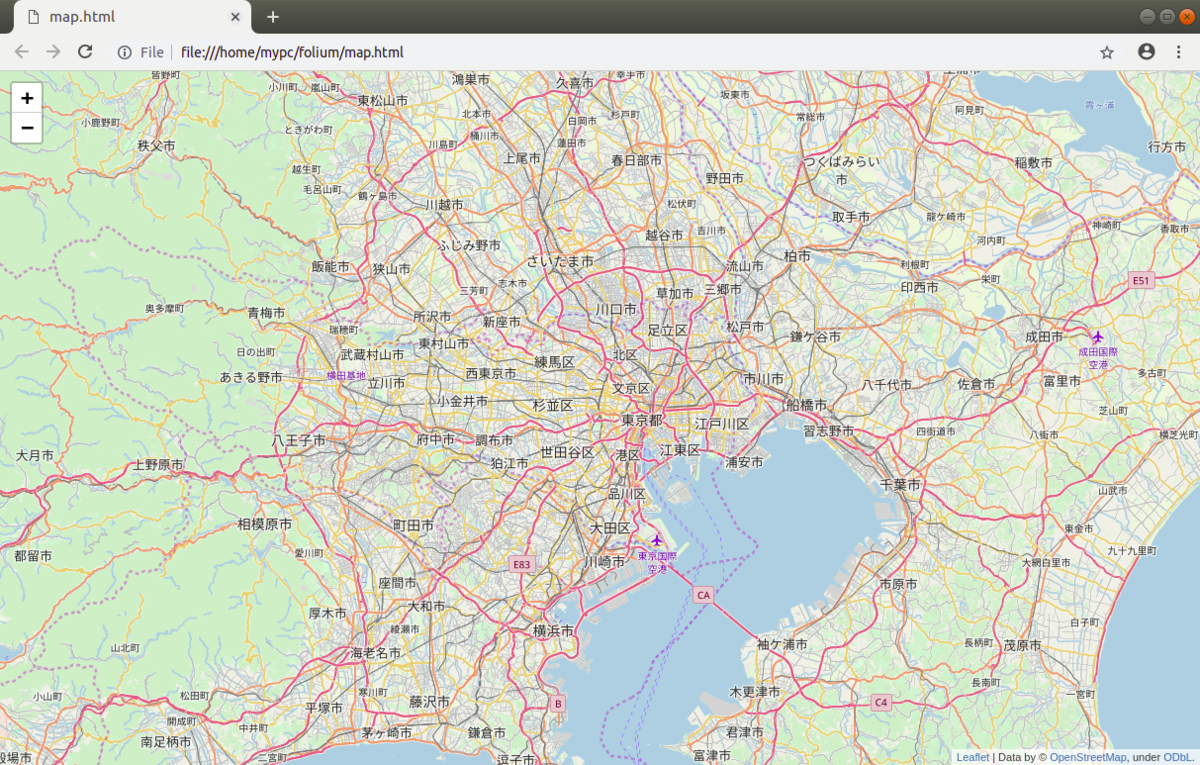
Task: Click the 九十九里町 label
Action: [1132, 551]
